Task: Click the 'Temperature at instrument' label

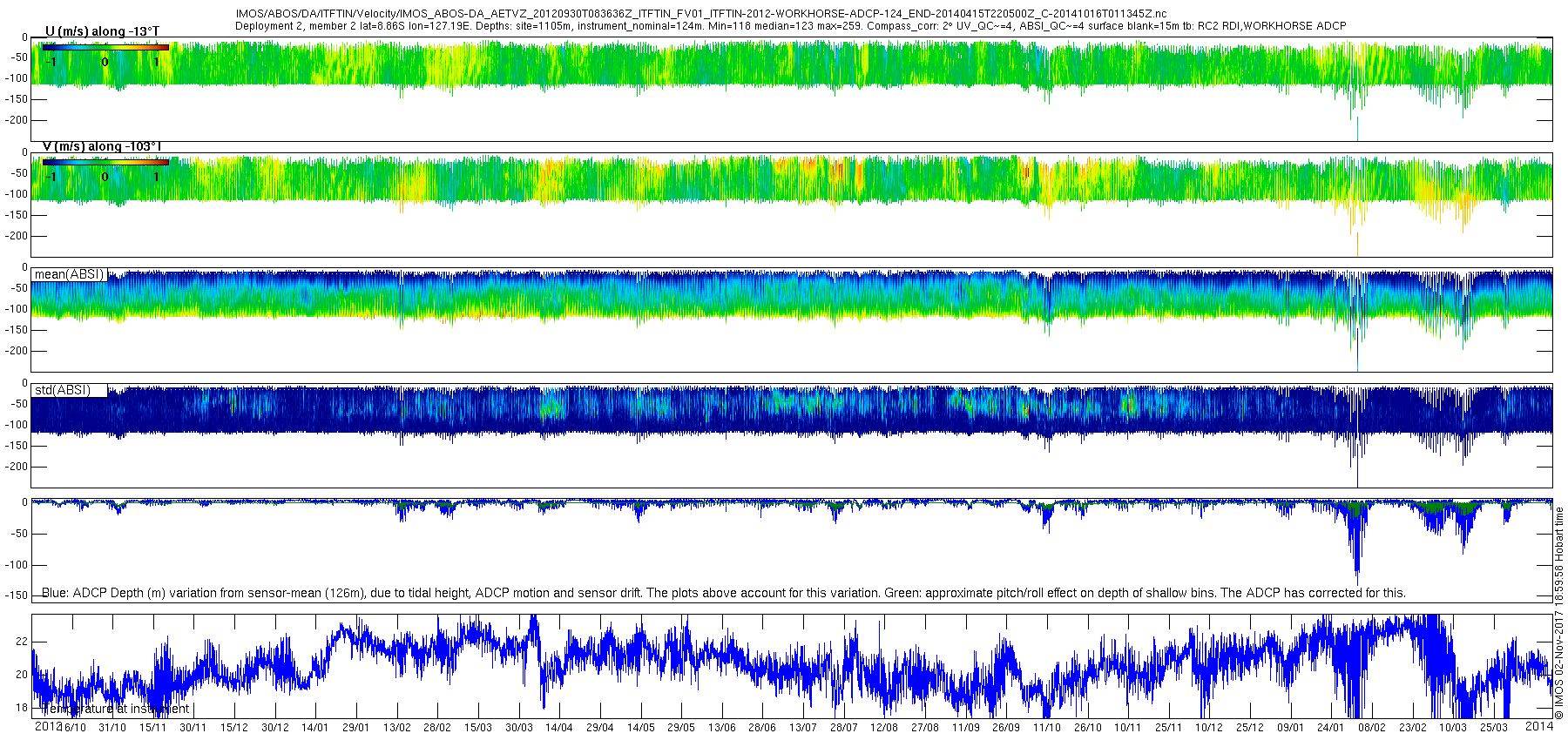Action: coord(114,709)
